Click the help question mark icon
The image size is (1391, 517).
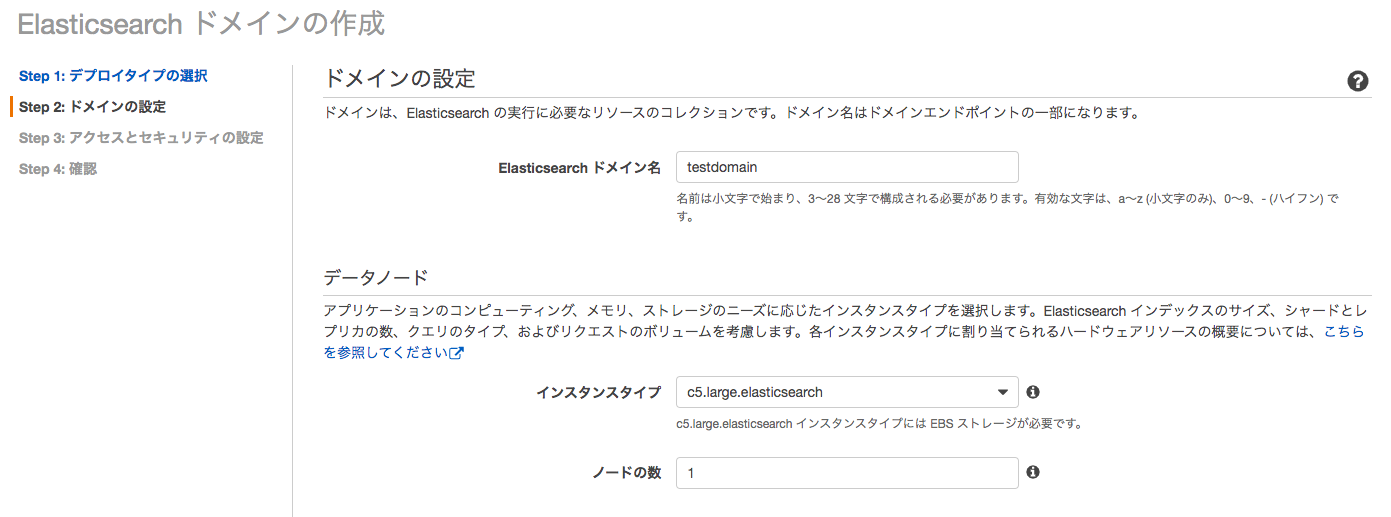pyautogui.click(x=1357, y=82)
